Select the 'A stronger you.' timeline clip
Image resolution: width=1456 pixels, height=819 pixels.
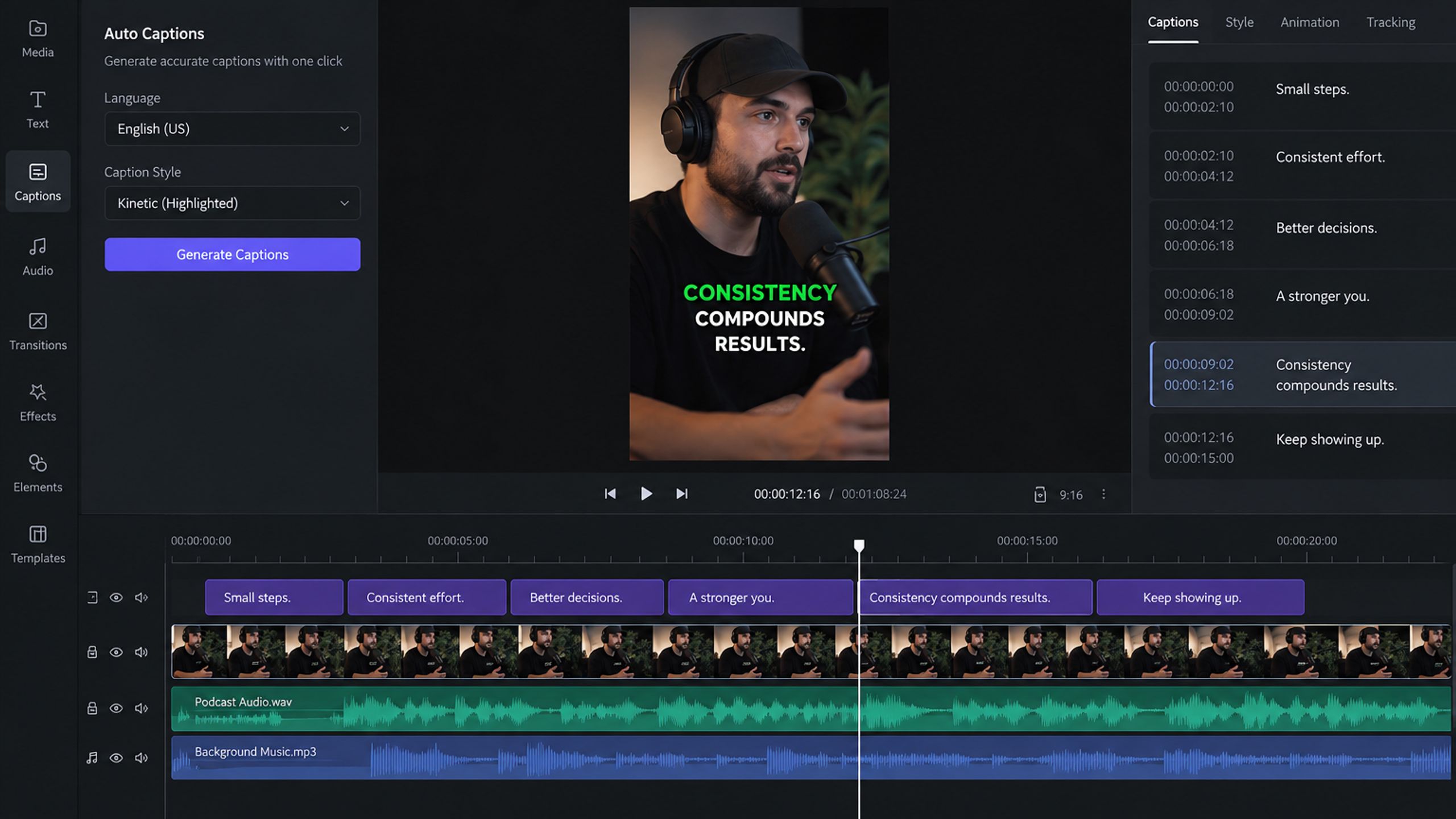point(760,597)
